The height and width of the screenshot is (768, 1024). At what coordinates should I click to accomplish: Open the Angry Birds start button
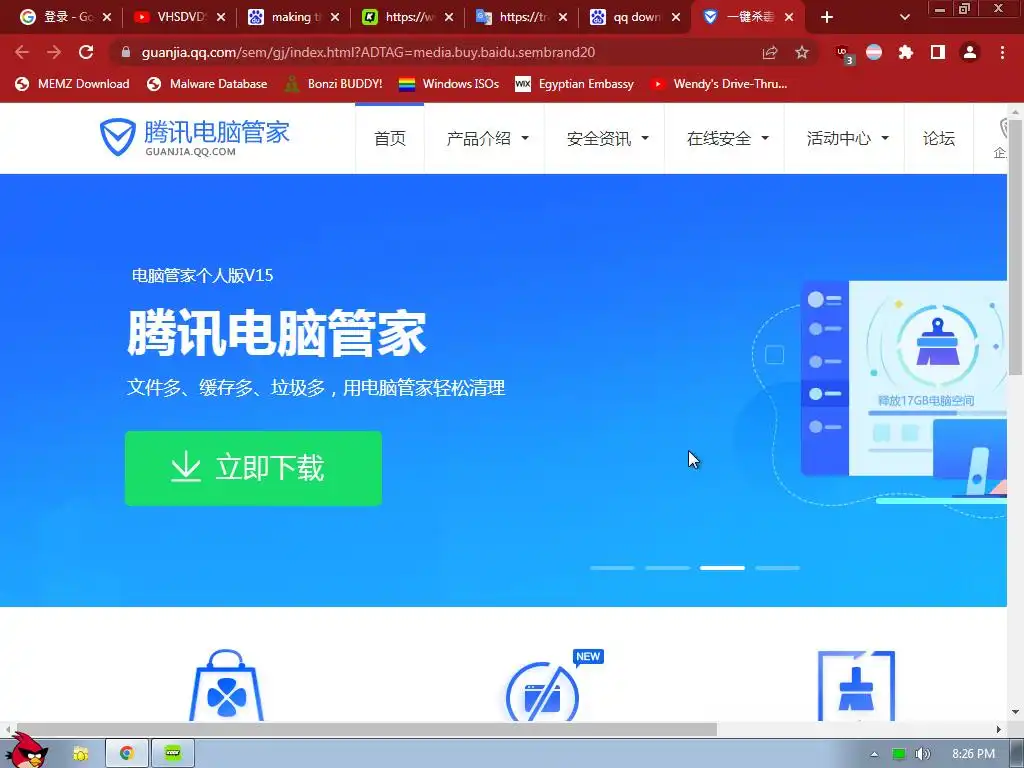(26, 750)
